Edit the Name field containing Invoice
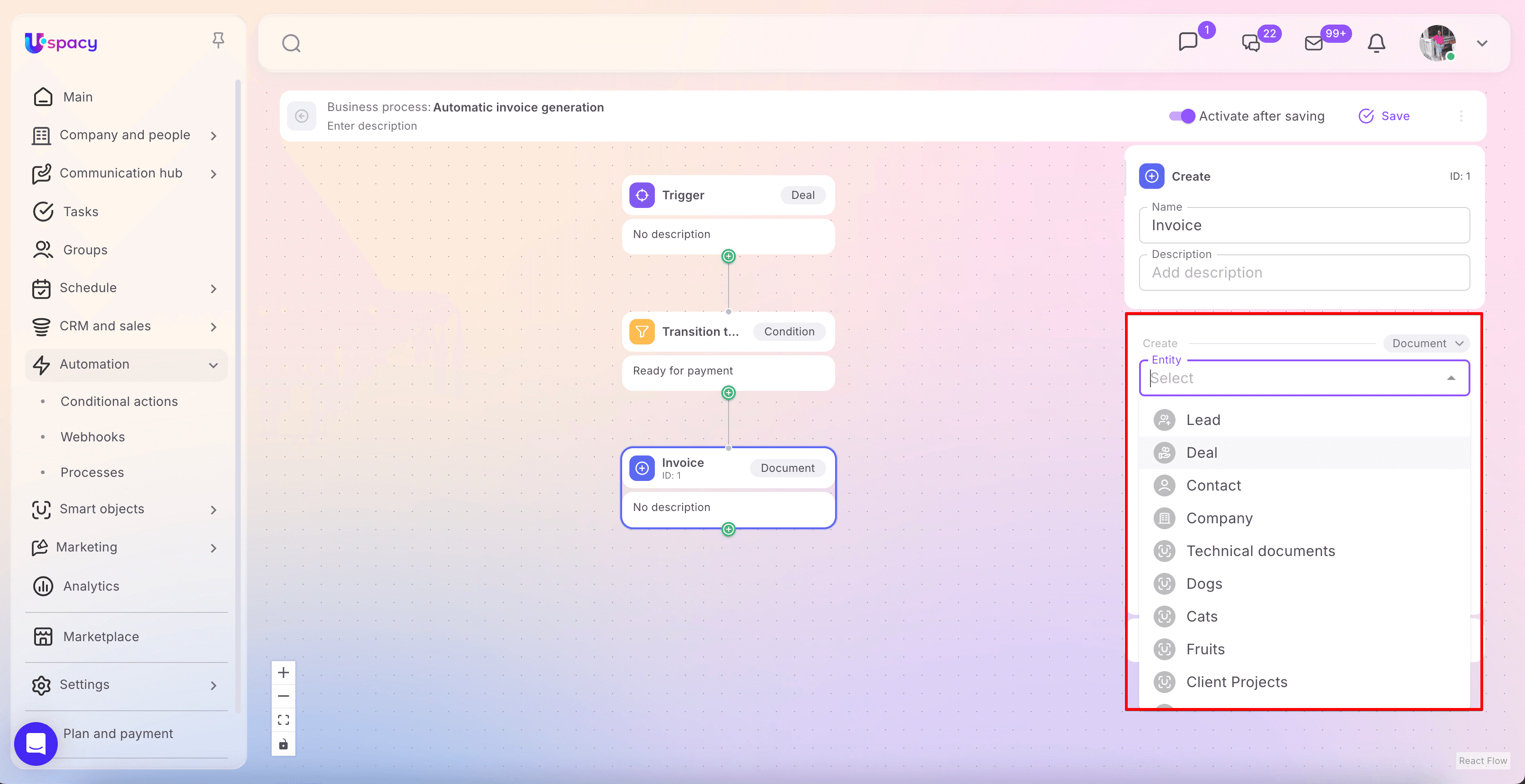Screen dimensions: 1525x784 click(x=1304, y=225)
